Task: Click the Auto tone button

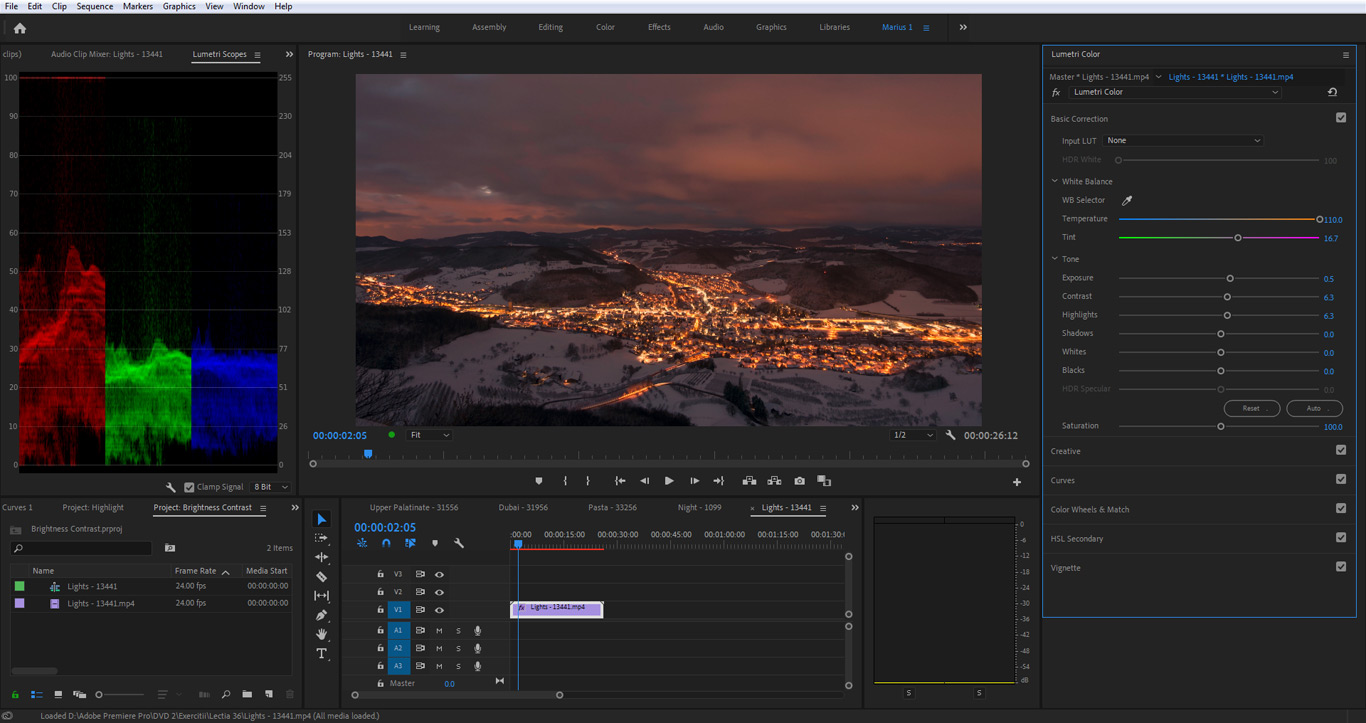Action: click(1314, 408)
